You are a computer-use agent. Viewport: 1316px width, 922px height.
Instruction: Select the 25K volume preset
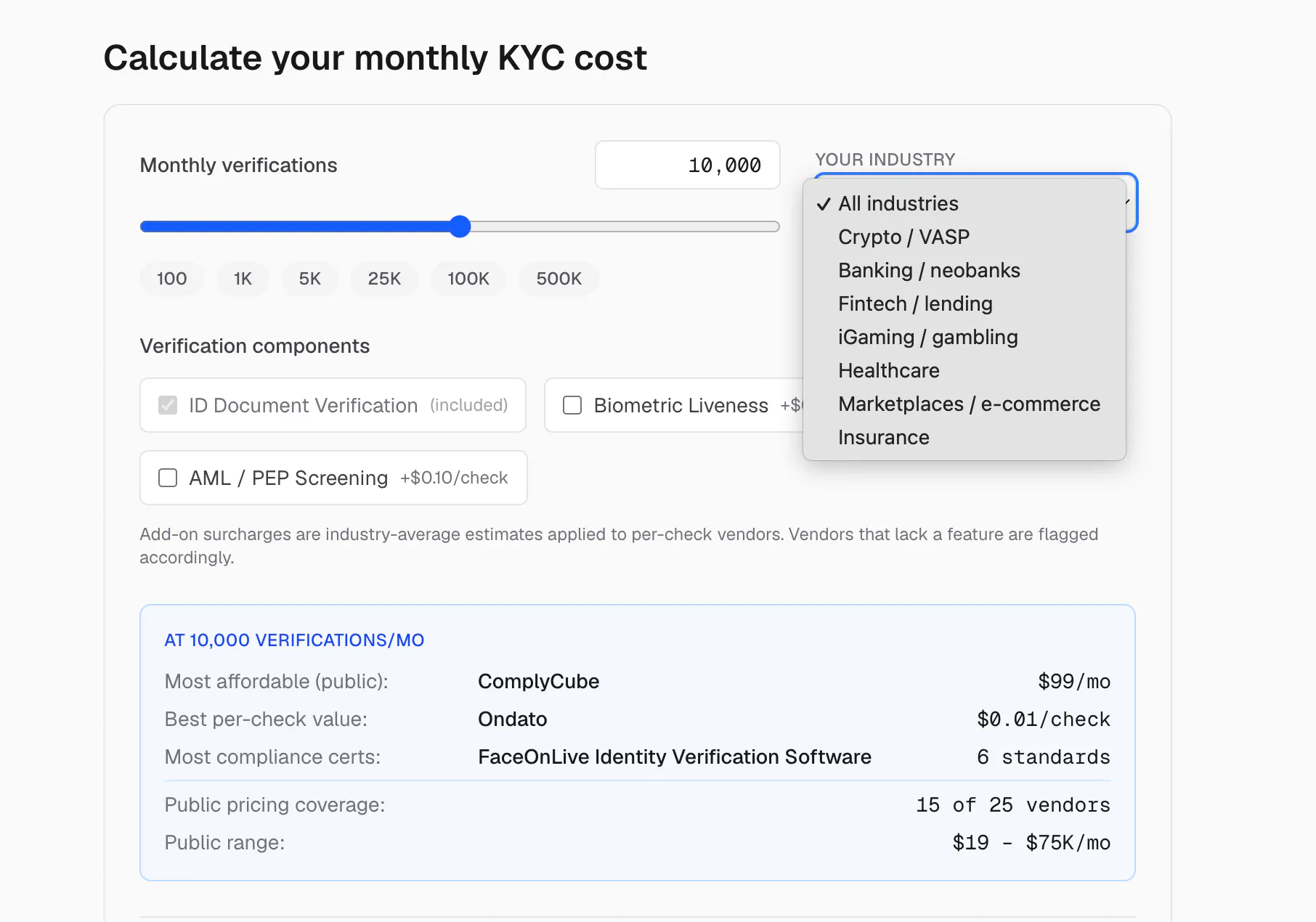384,279
